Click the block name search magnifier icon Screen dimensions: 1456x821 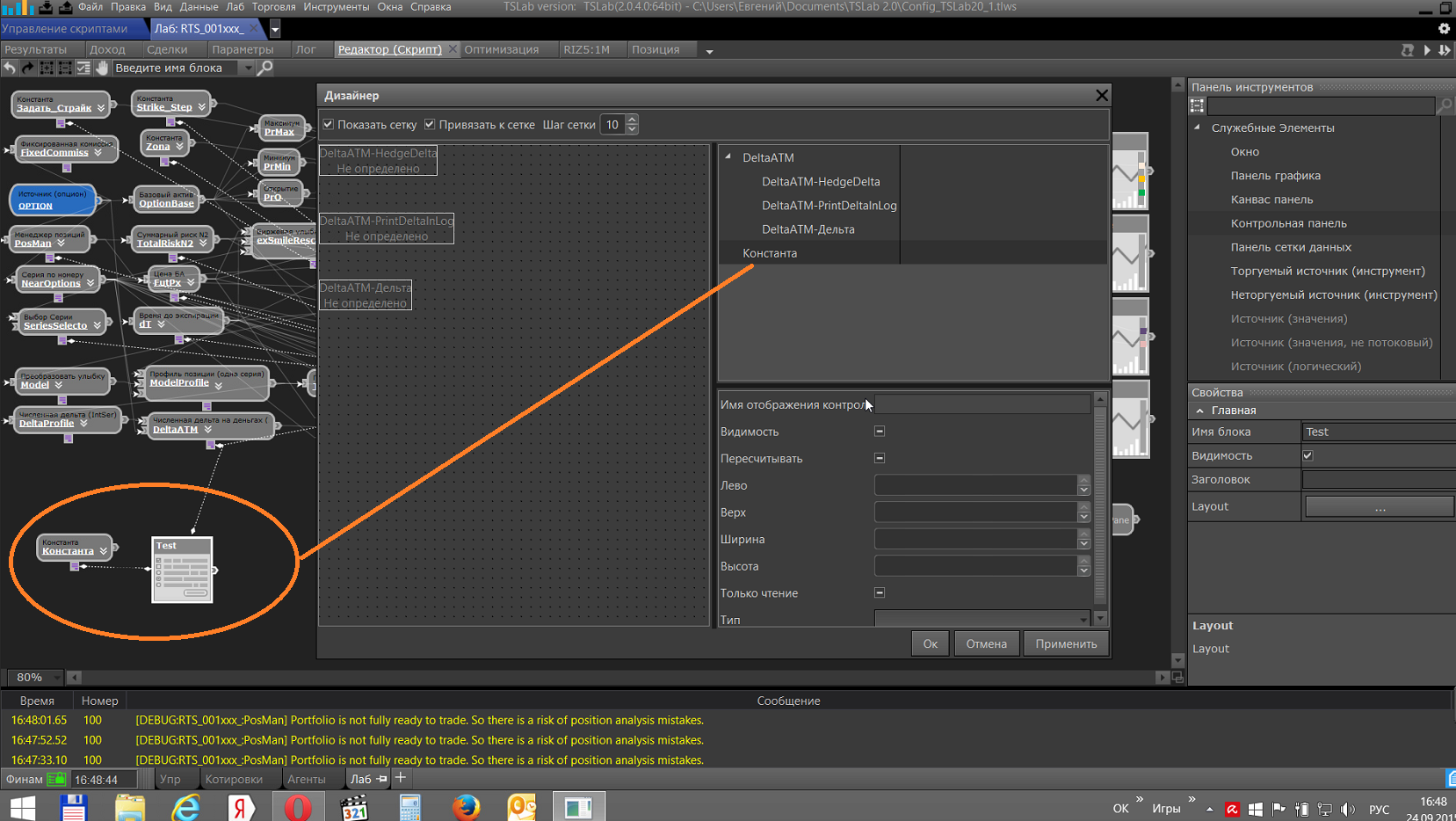tap(264, 68)
